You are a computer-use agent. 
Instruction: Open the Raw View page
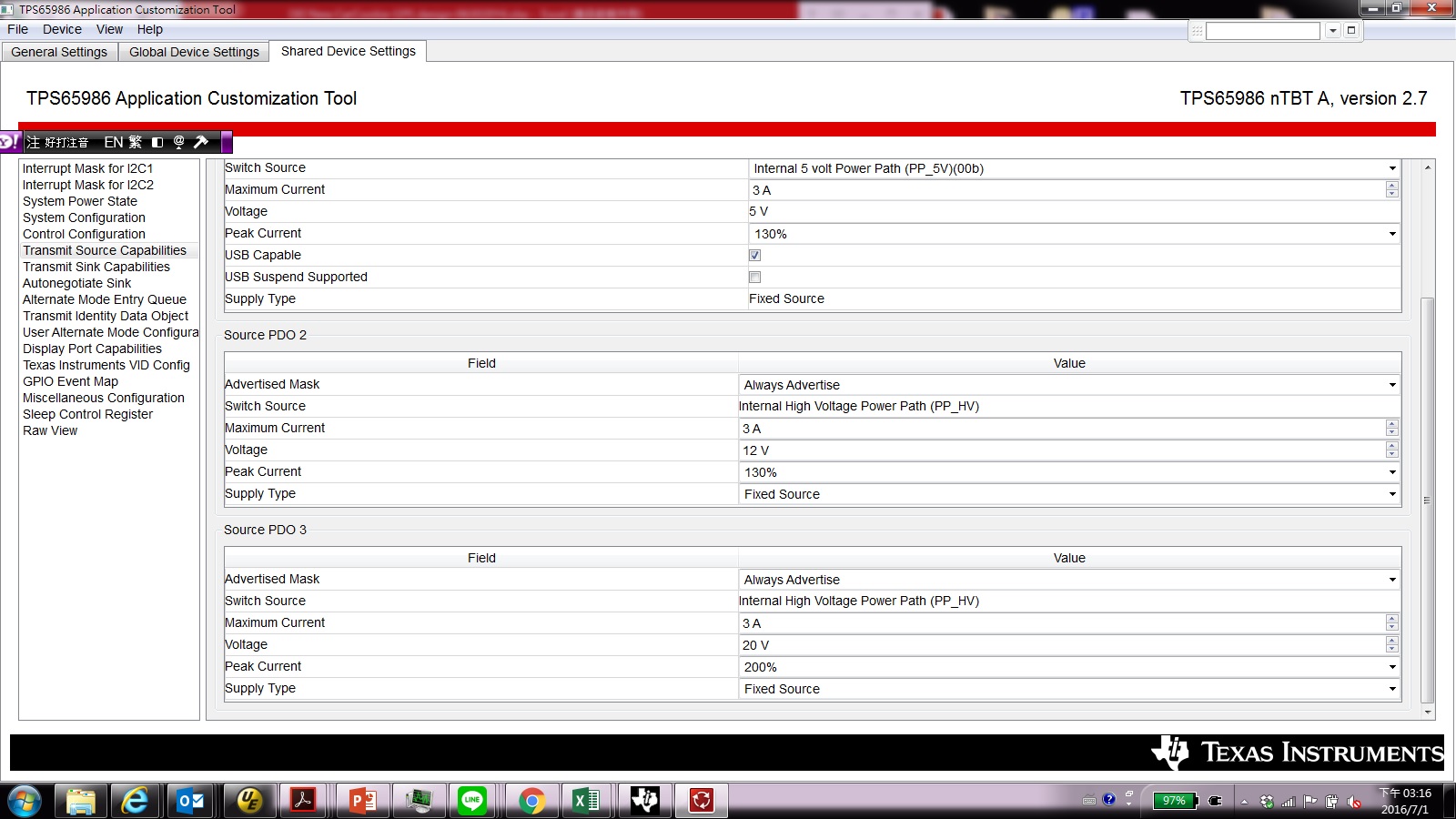(x=50, y=430)
